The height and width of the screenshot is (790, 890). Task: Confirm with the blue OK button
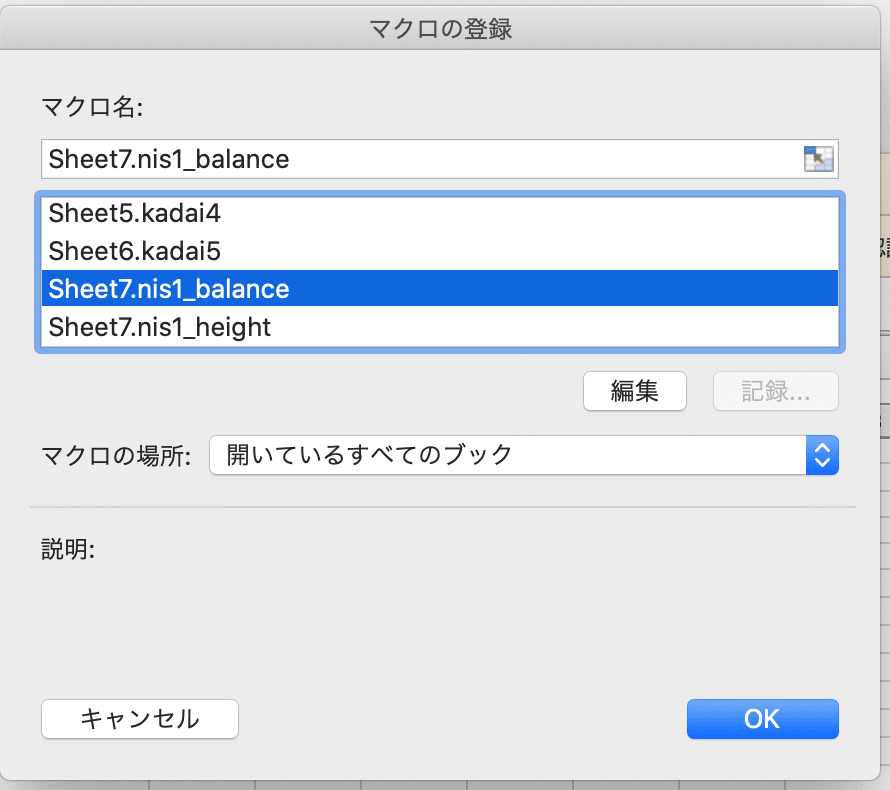762,718
